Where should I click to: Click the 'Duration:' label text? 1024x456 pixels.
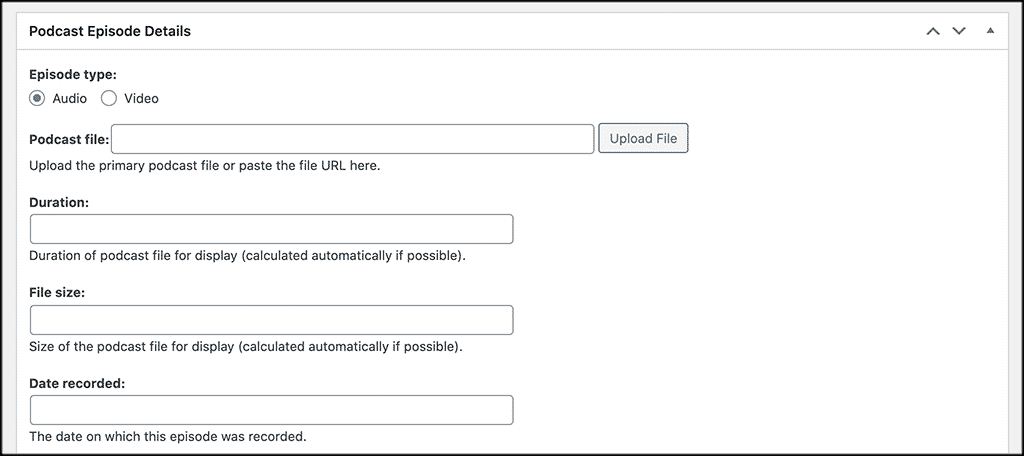coord(59,203)
